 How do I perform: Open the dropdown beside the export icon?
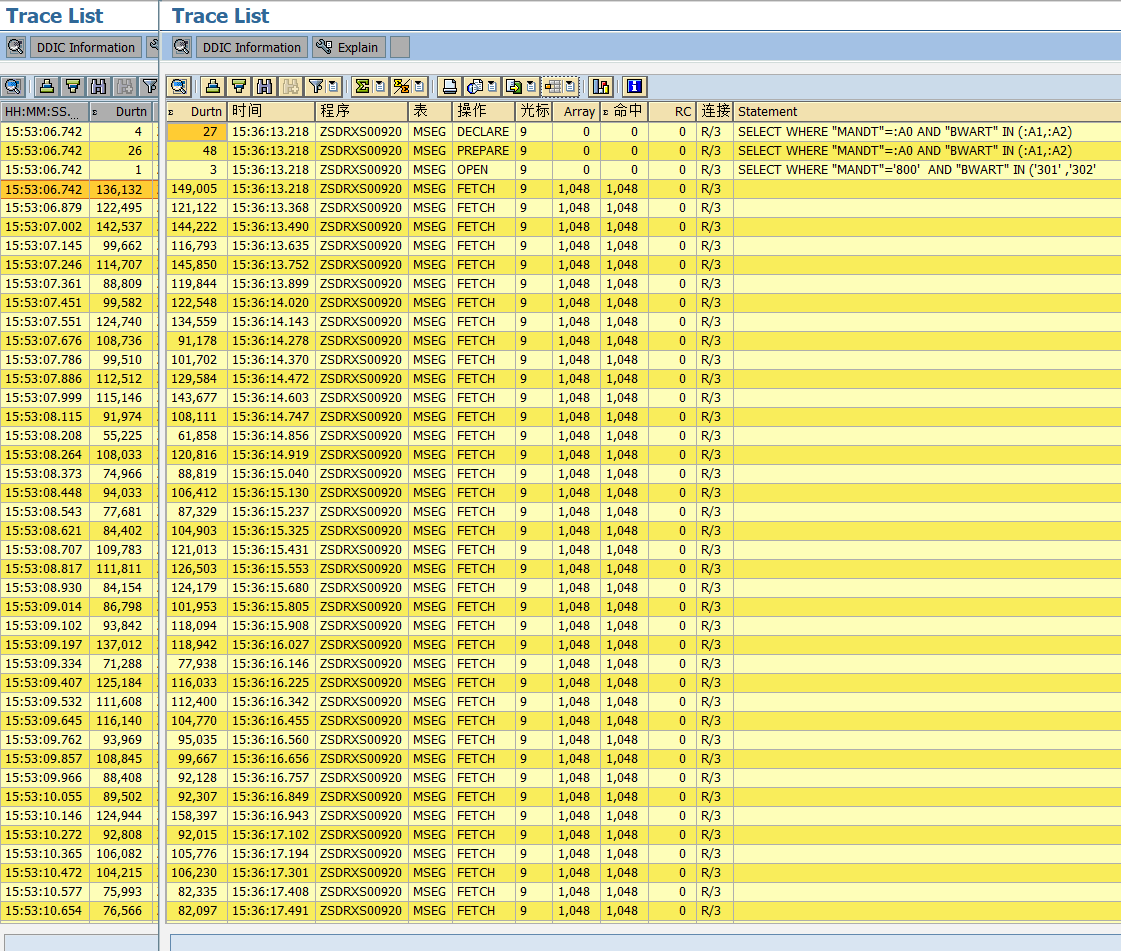[x=531, y=87]
